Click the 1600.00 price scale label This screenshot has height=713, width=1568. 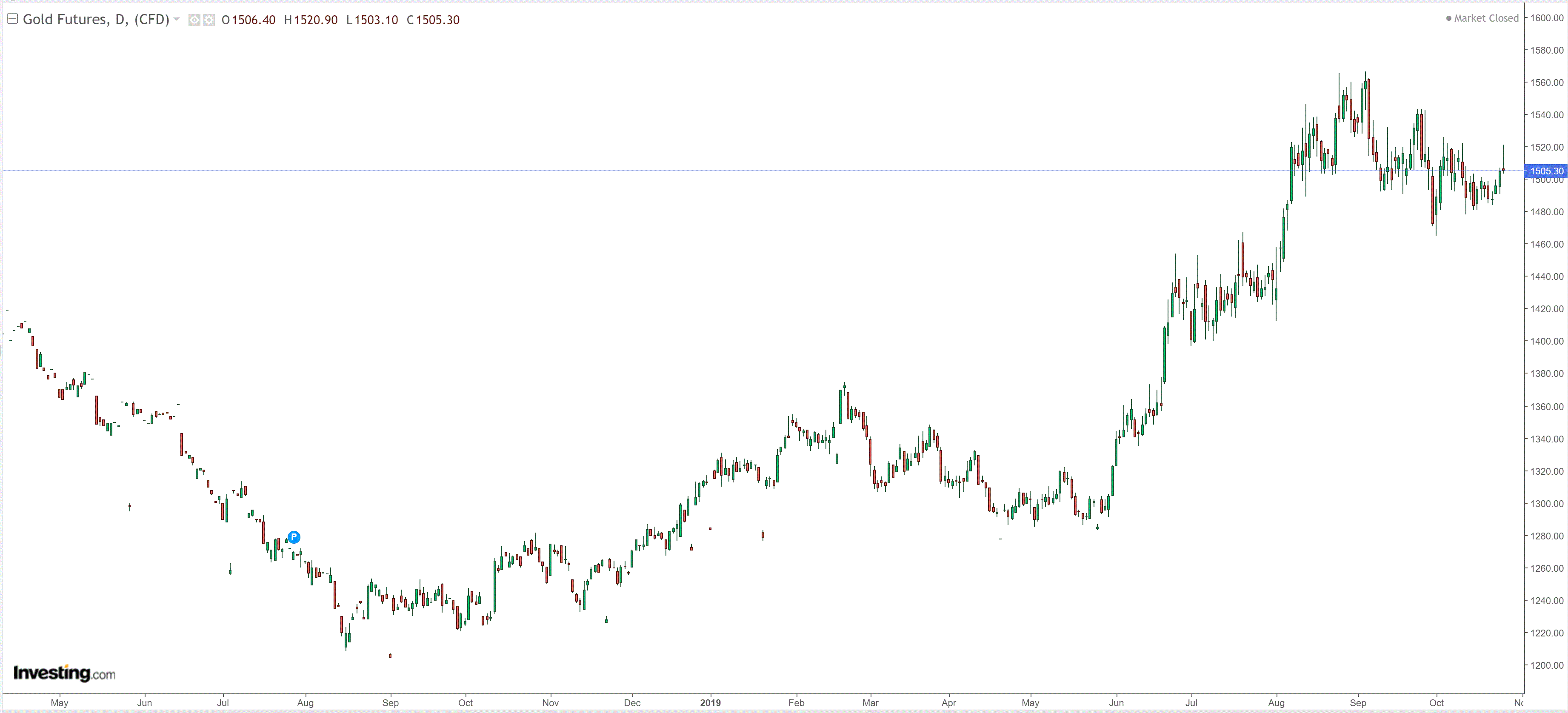pos(1546,18)
